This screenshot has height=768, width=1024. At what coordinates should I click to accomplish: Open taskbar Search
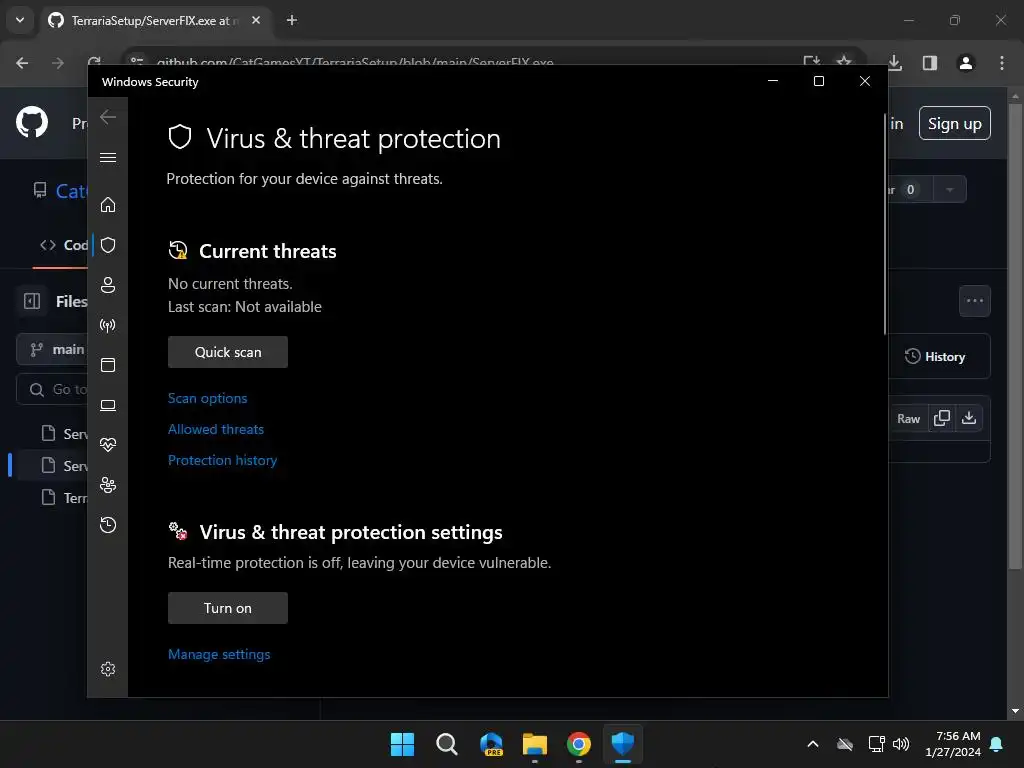pyautogui.click(x=447, y=744)
